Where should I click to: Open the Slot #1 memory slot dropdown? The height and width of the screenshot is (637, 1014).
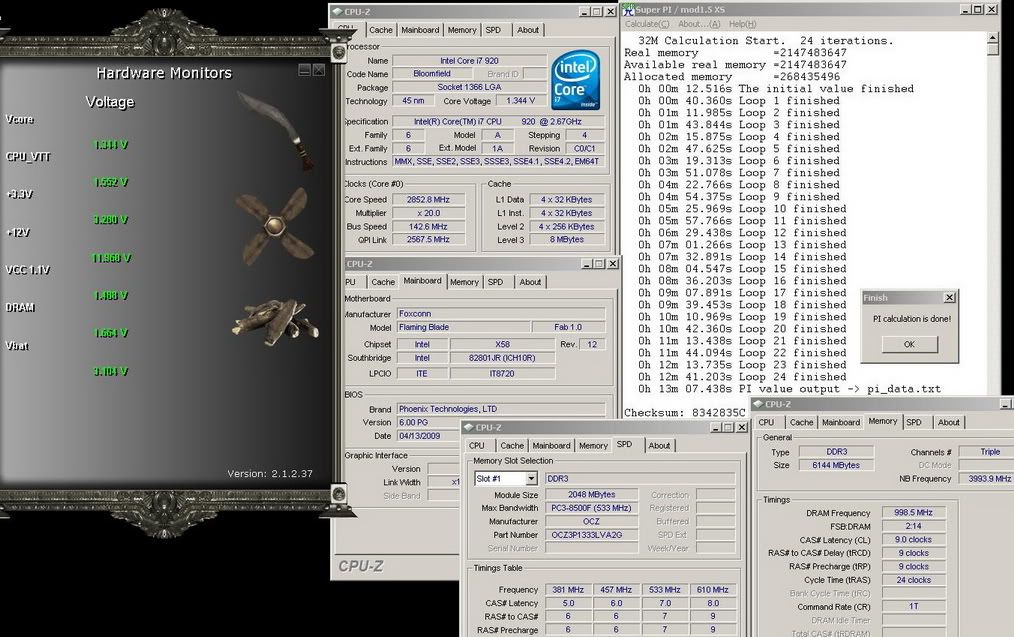(531, 479)
